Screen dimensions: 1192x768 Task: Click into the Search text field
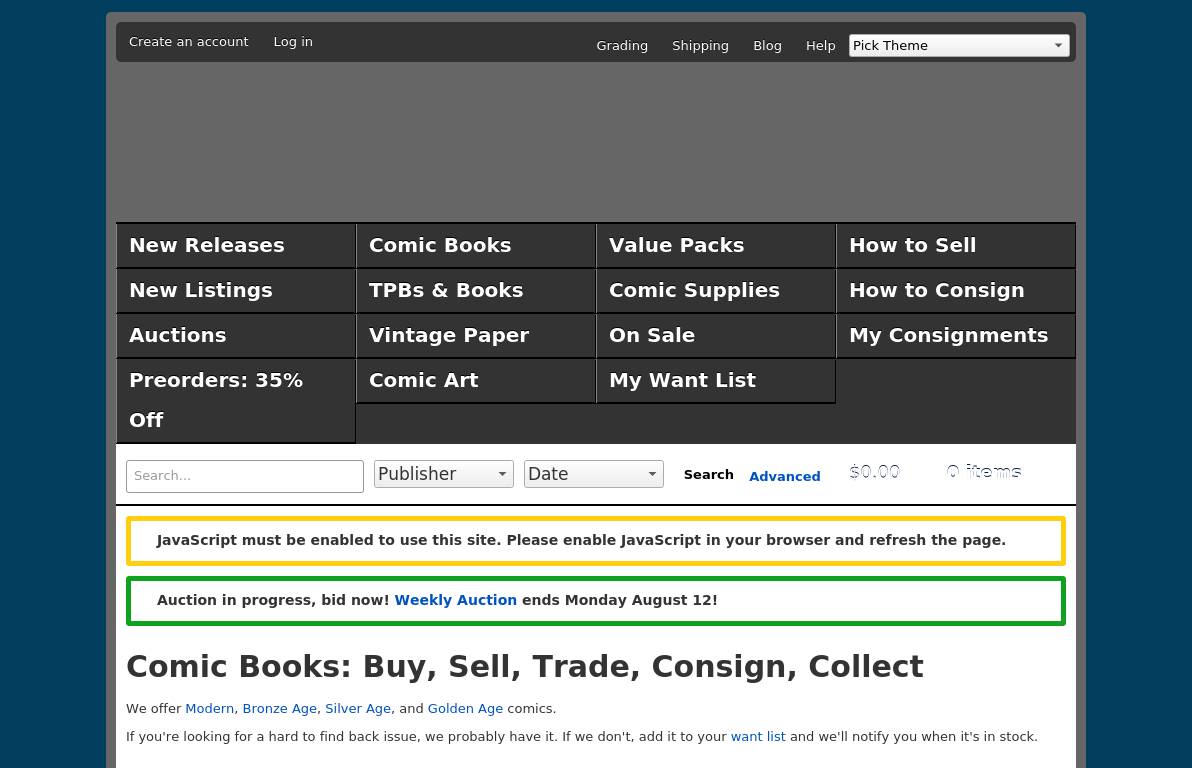pyautogui.click(x=244, y=476)
